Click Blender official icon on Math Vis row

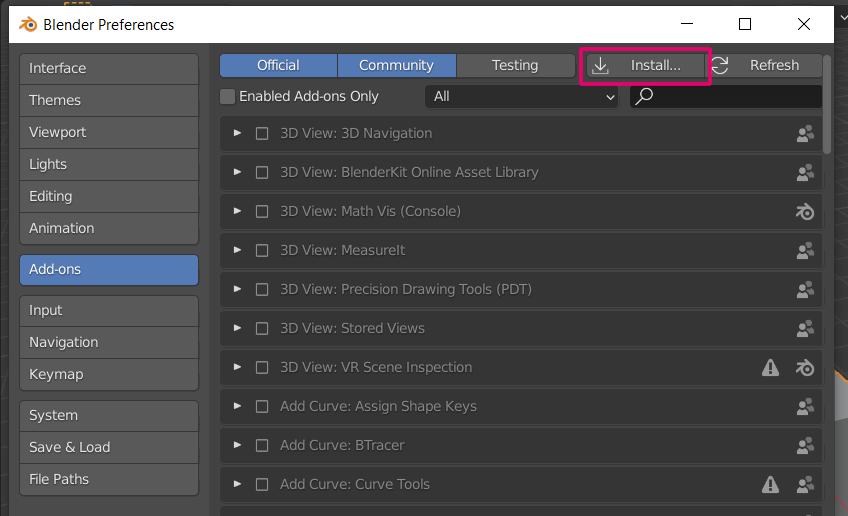[805, 211]
